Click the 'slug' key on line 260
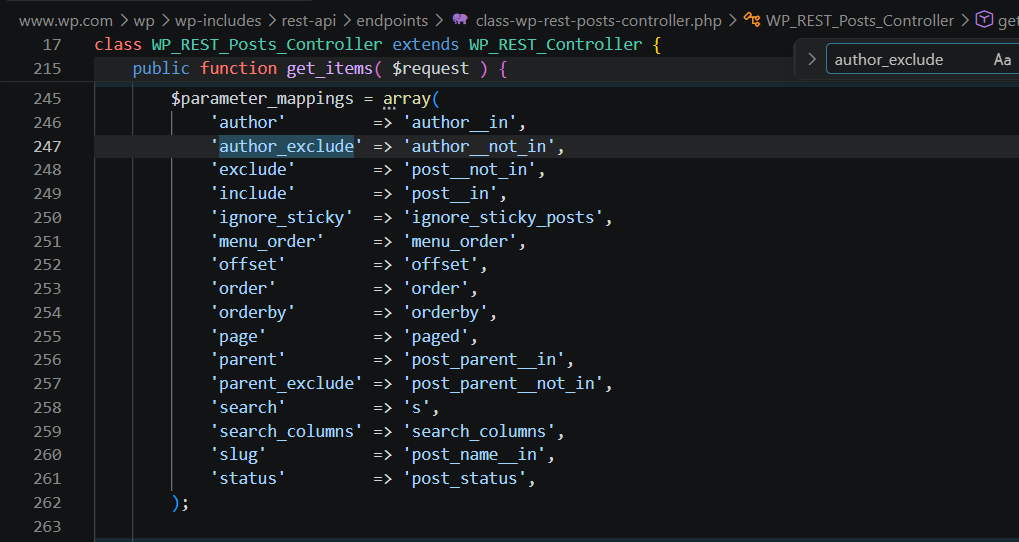Screen dimensions: 1019x542 (239, 455)
